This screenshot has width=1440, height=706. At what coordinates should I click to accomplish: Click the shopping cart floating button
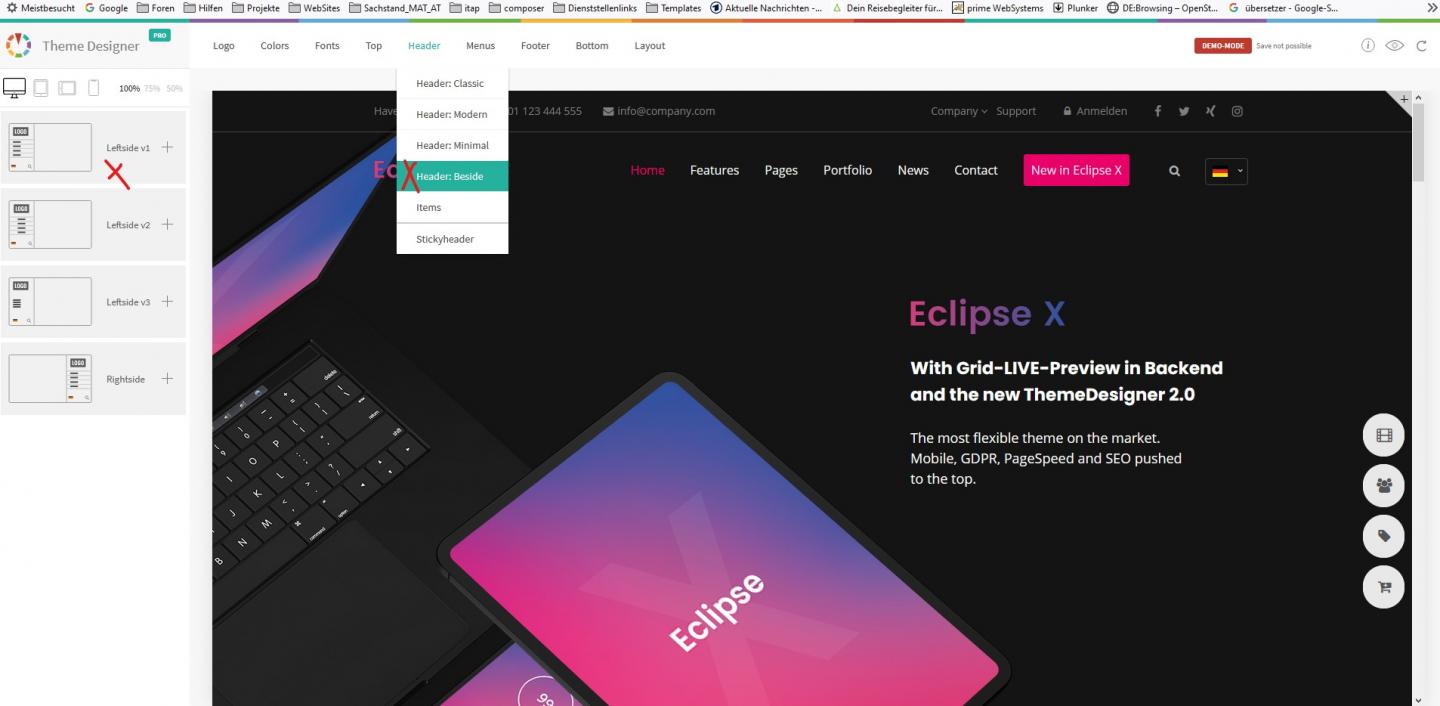pyautogui.click(x=1384, y=587)
